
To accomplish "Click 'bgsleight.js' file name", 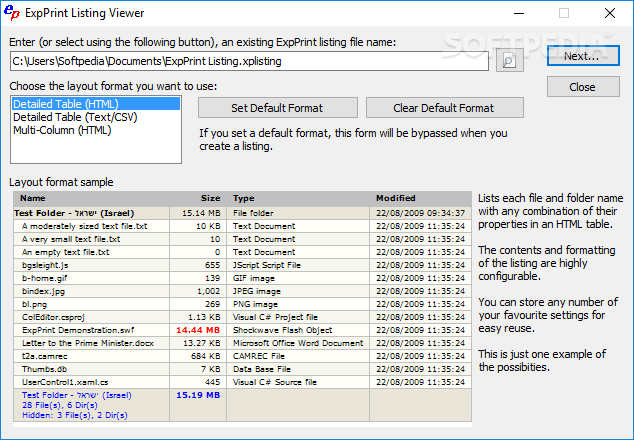I will (x=45, y=265).
